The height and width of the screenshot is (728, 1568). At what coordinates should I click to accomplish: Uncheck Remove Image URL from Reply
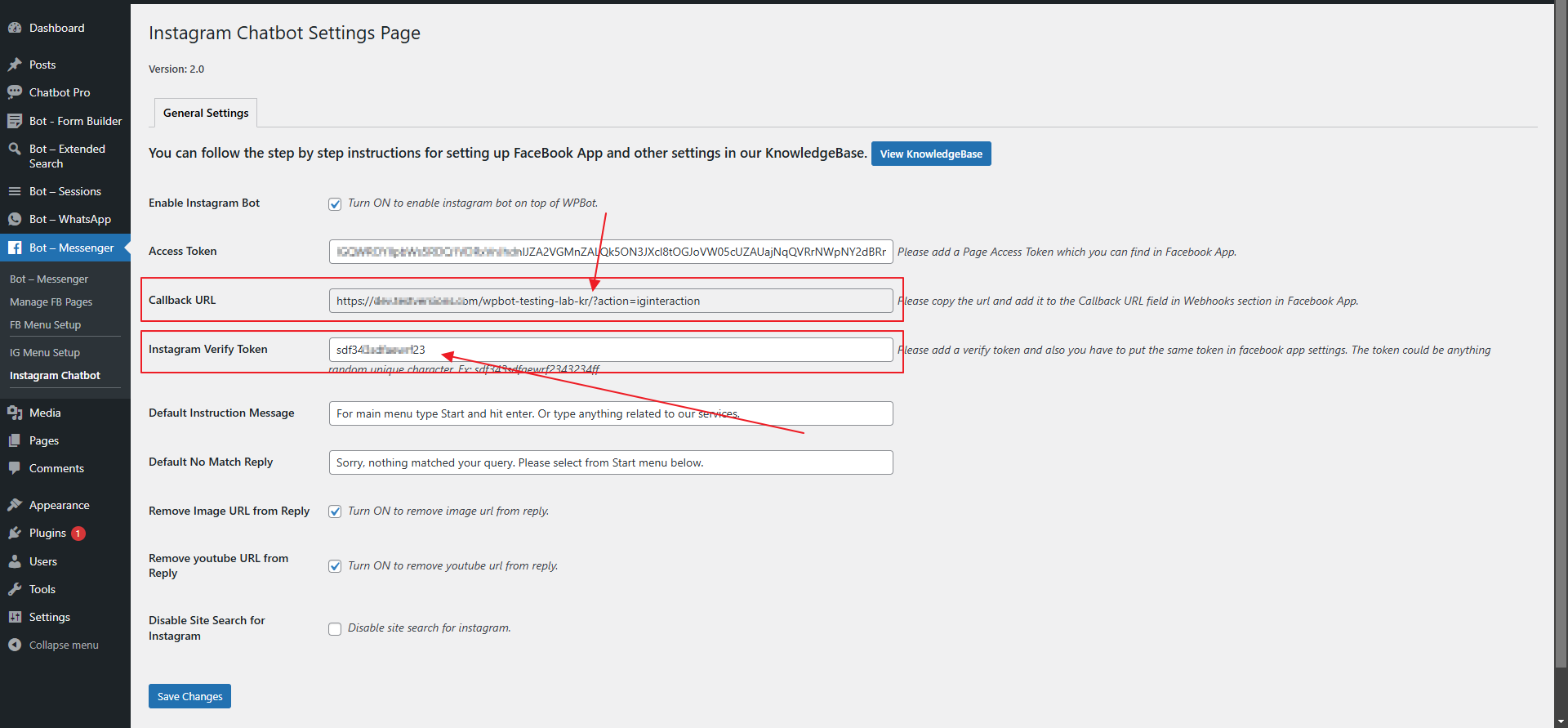(x=335, y=511)
